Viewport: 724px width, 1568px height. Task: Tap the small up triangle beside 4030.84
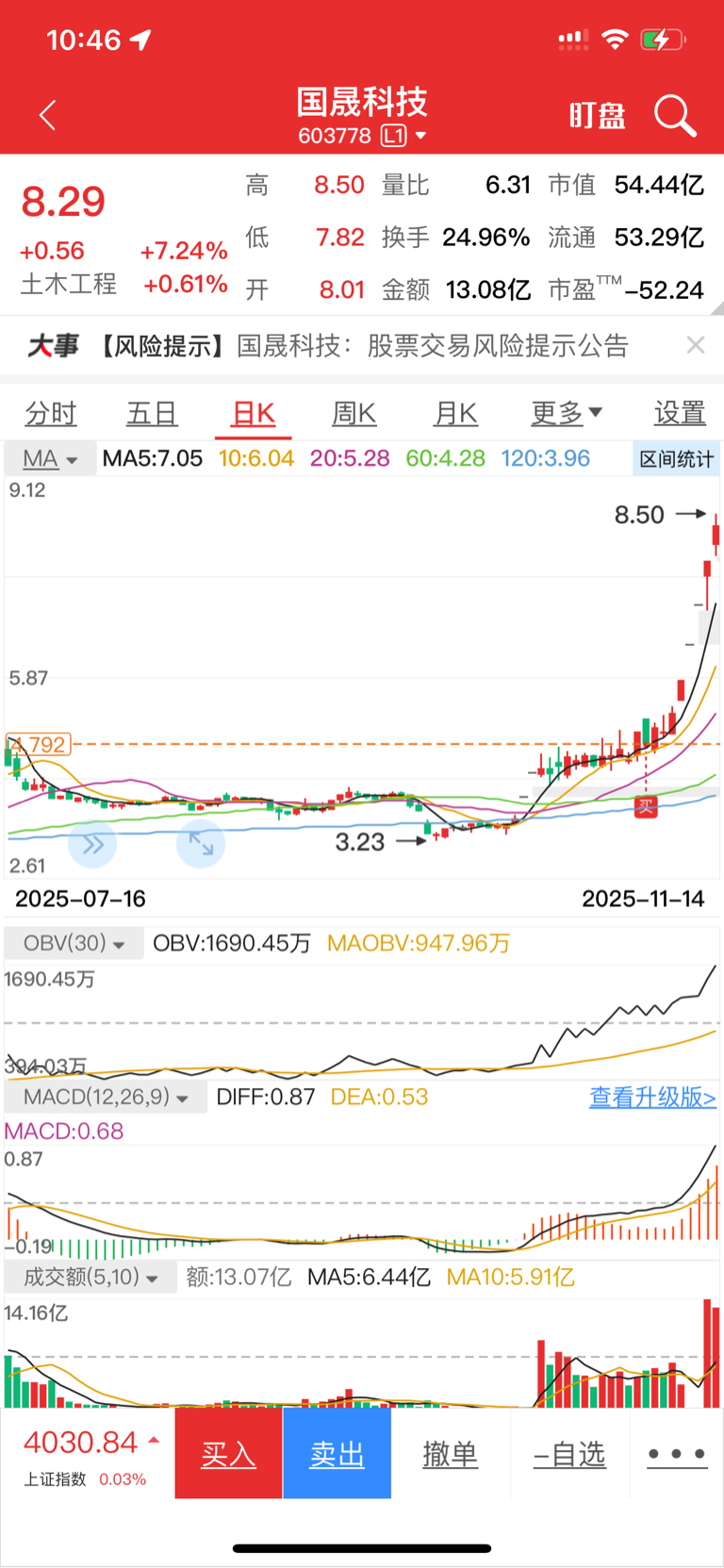pyautogui.click(x=154, y=1441)
